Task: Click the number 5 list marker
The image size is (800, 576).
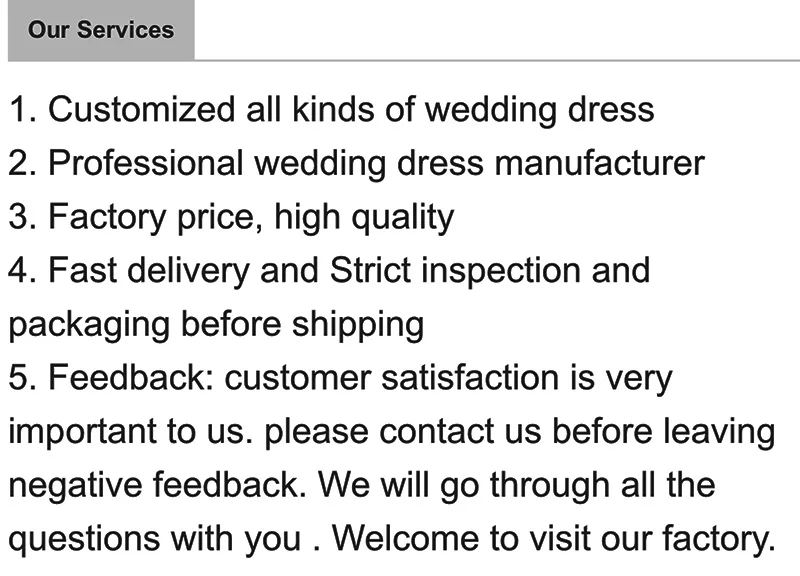Action: click(22, 378)
